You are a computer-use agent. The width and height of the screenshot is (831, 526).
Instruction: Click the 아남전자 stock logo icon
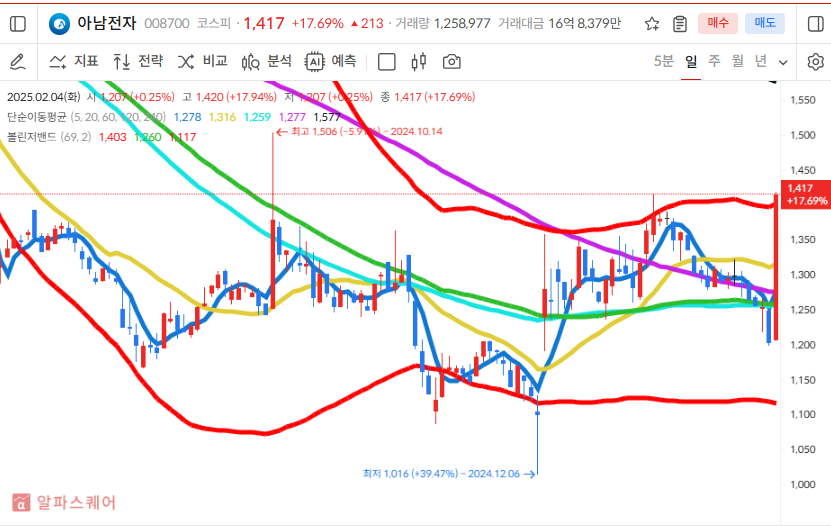coord(59,24)
